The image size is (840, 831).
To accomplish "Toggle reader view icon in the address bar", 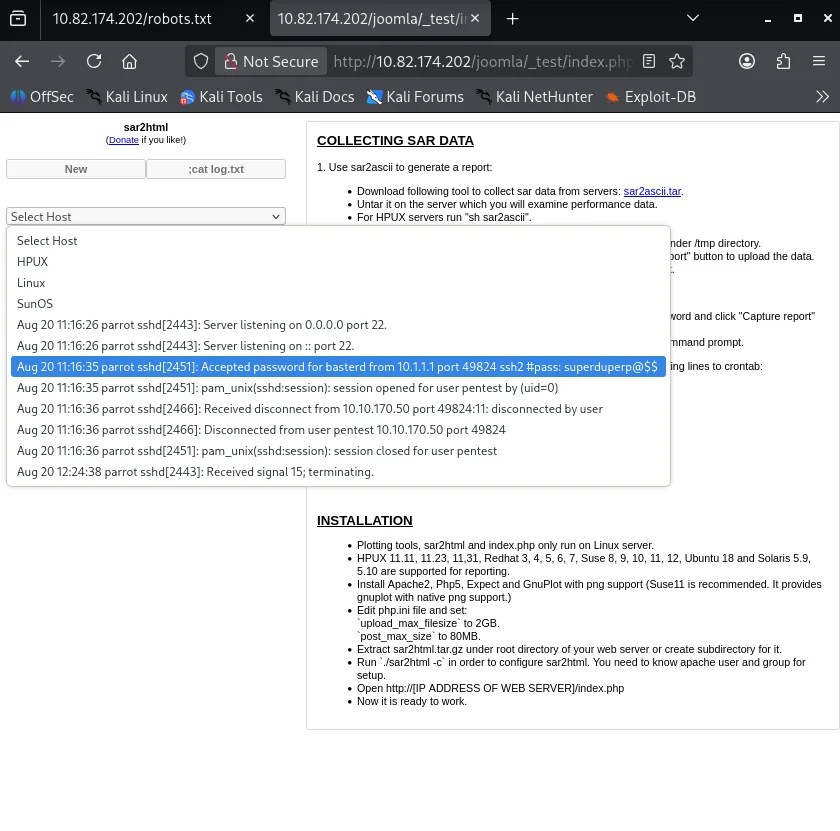I will click(x=649, y=61).
